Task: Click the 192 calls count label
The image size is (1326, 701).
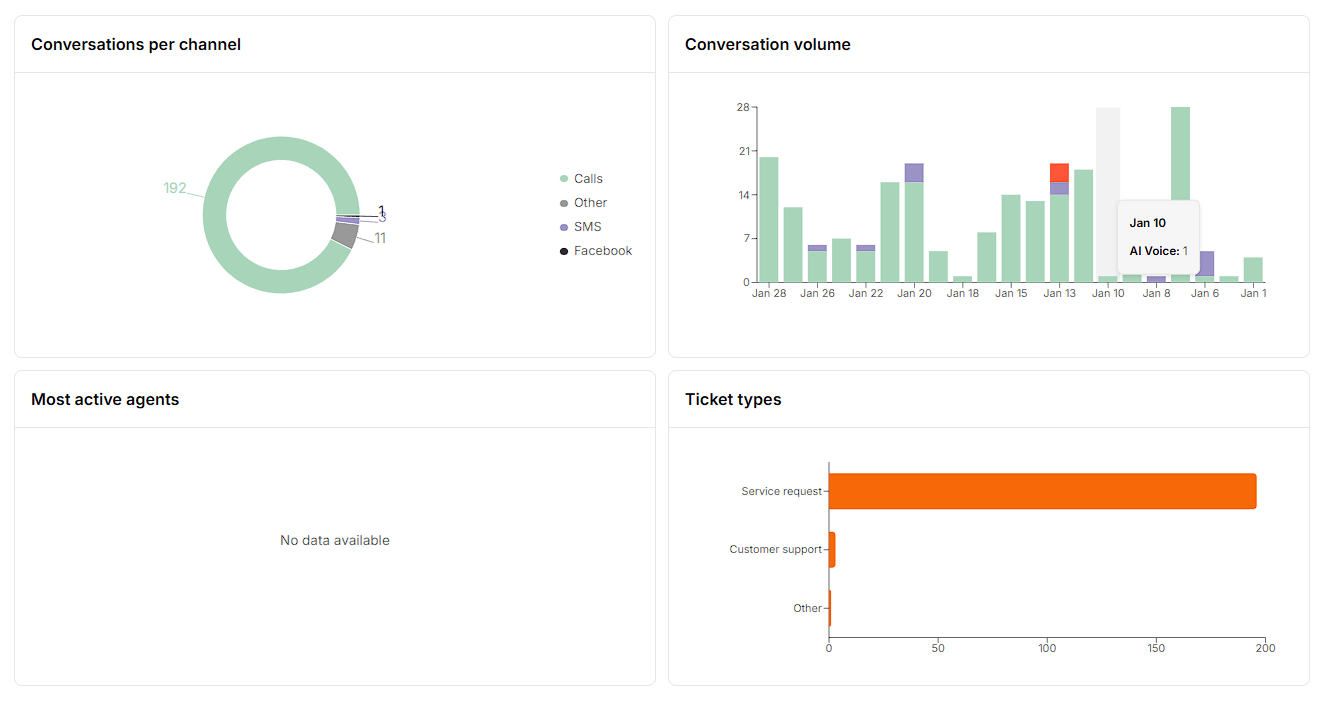Action: (x=175, y=188)
